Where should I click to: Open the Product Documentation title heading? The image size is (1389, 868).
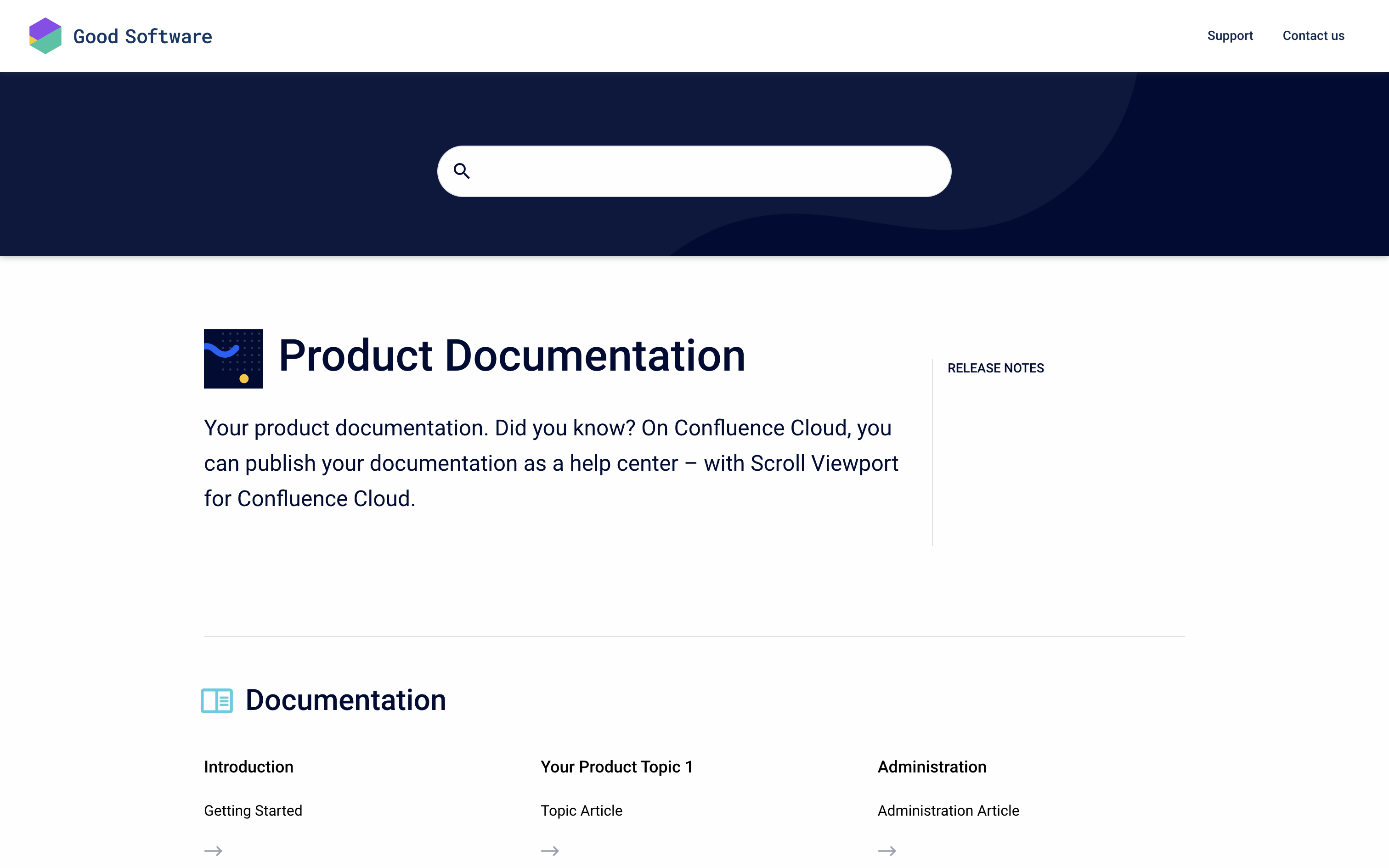tap(511, 356)
